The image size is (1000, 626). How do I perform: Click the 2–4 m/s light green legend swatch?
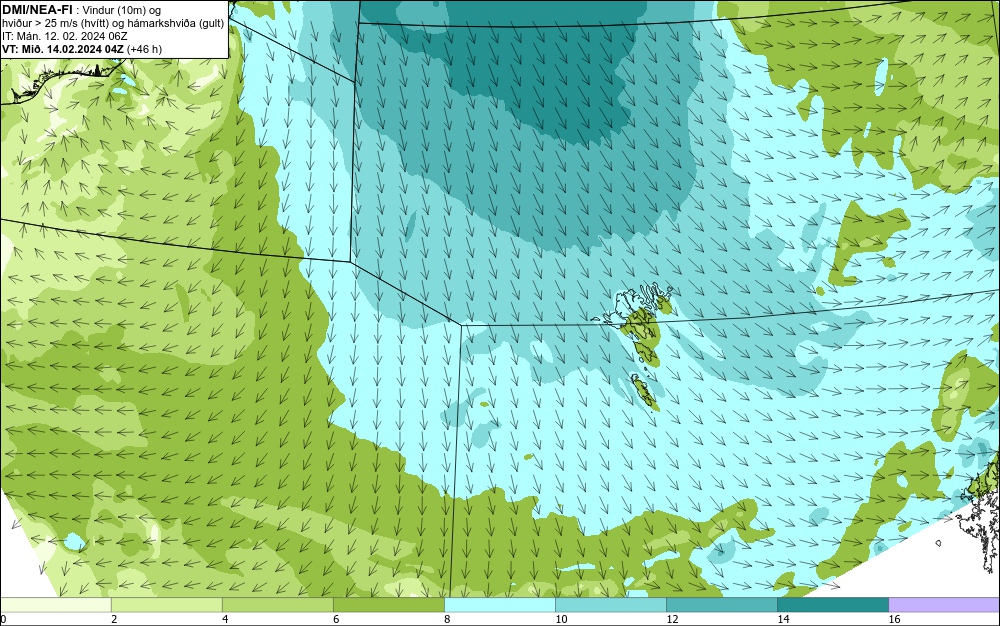point(166,604)
